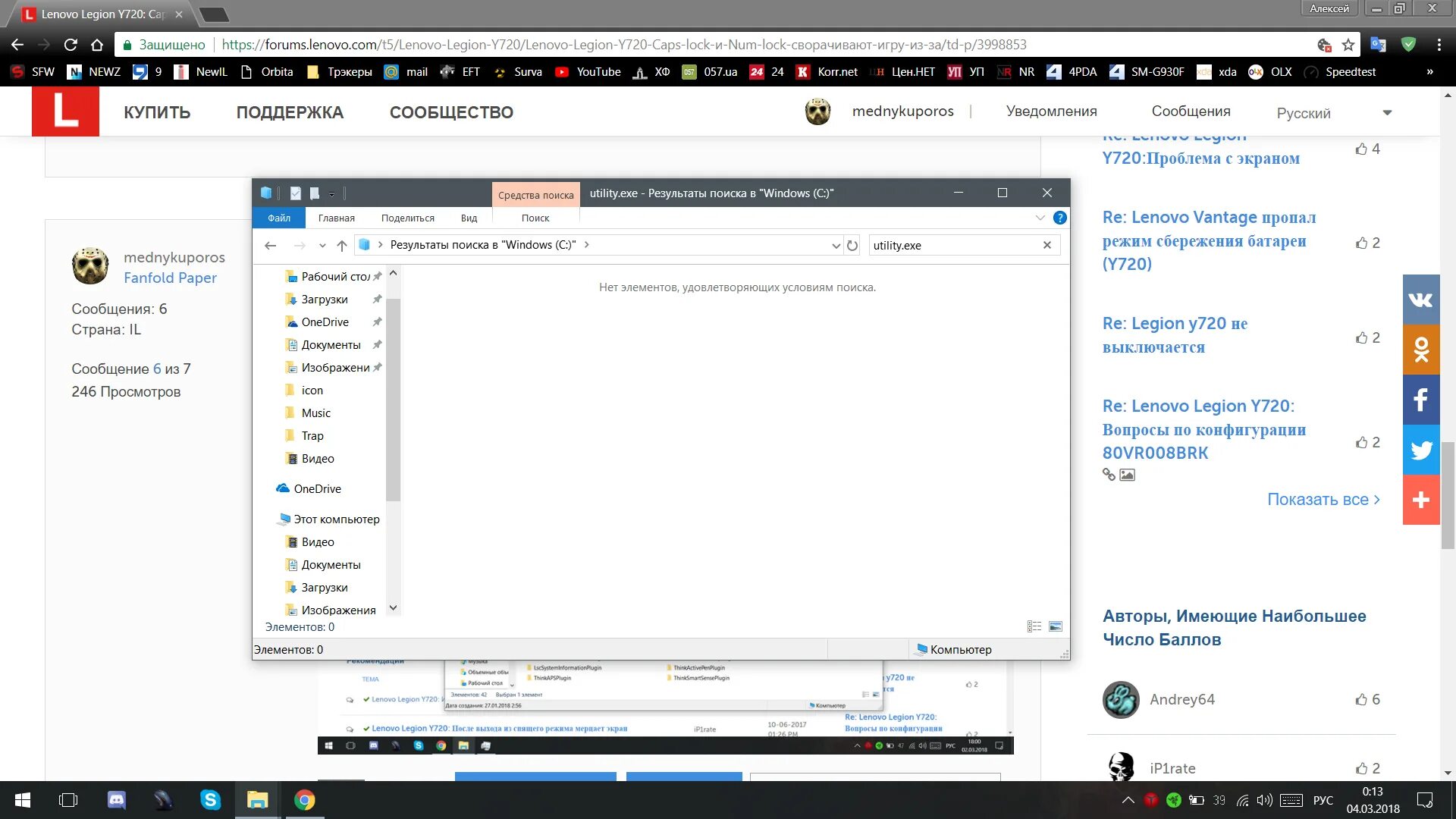Toggle keyboard layout РУС in tray
Viewport: 1456px width, 819px height.
pos(1323,800)
